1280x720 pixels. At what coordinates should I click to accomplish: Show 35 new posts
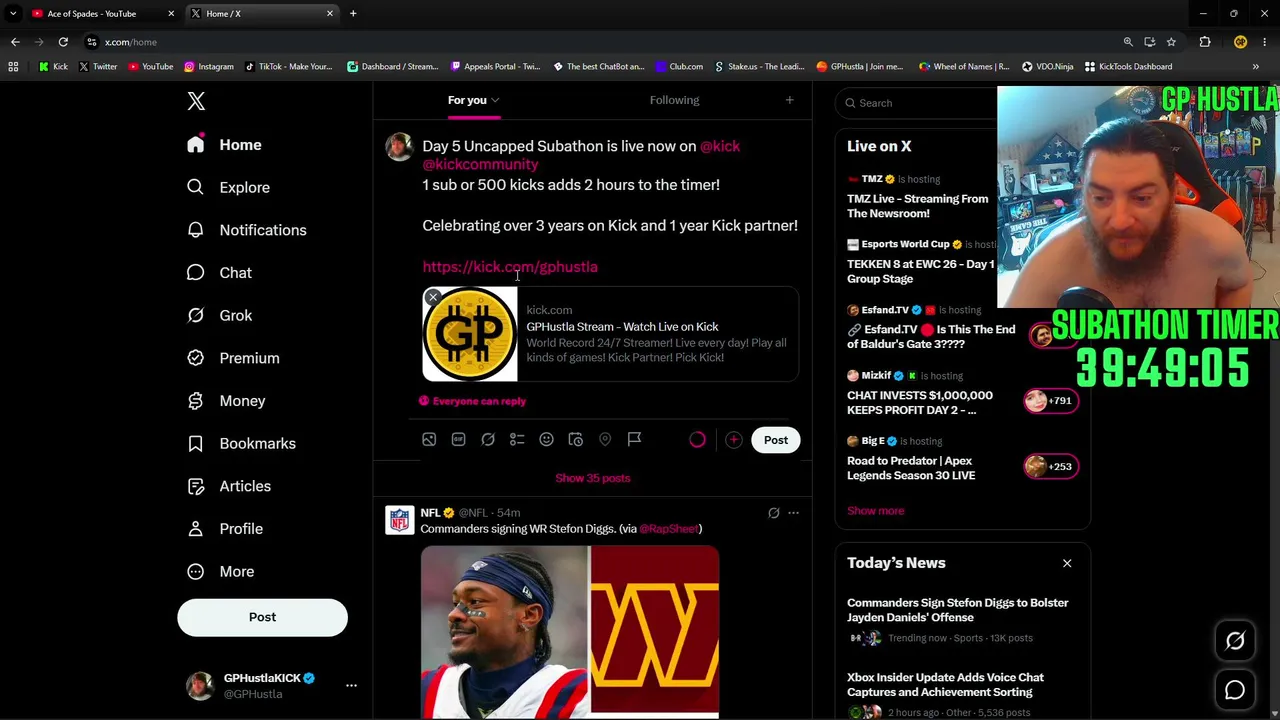click(x=593, y=478)
